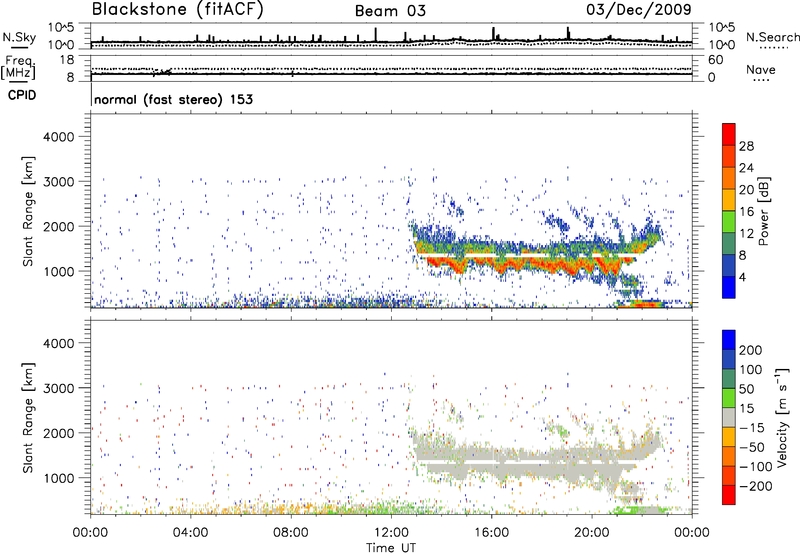This screenshot has height=554, width=800.
Task: Click the '16:00' time tick label
Action: [491, 533]
